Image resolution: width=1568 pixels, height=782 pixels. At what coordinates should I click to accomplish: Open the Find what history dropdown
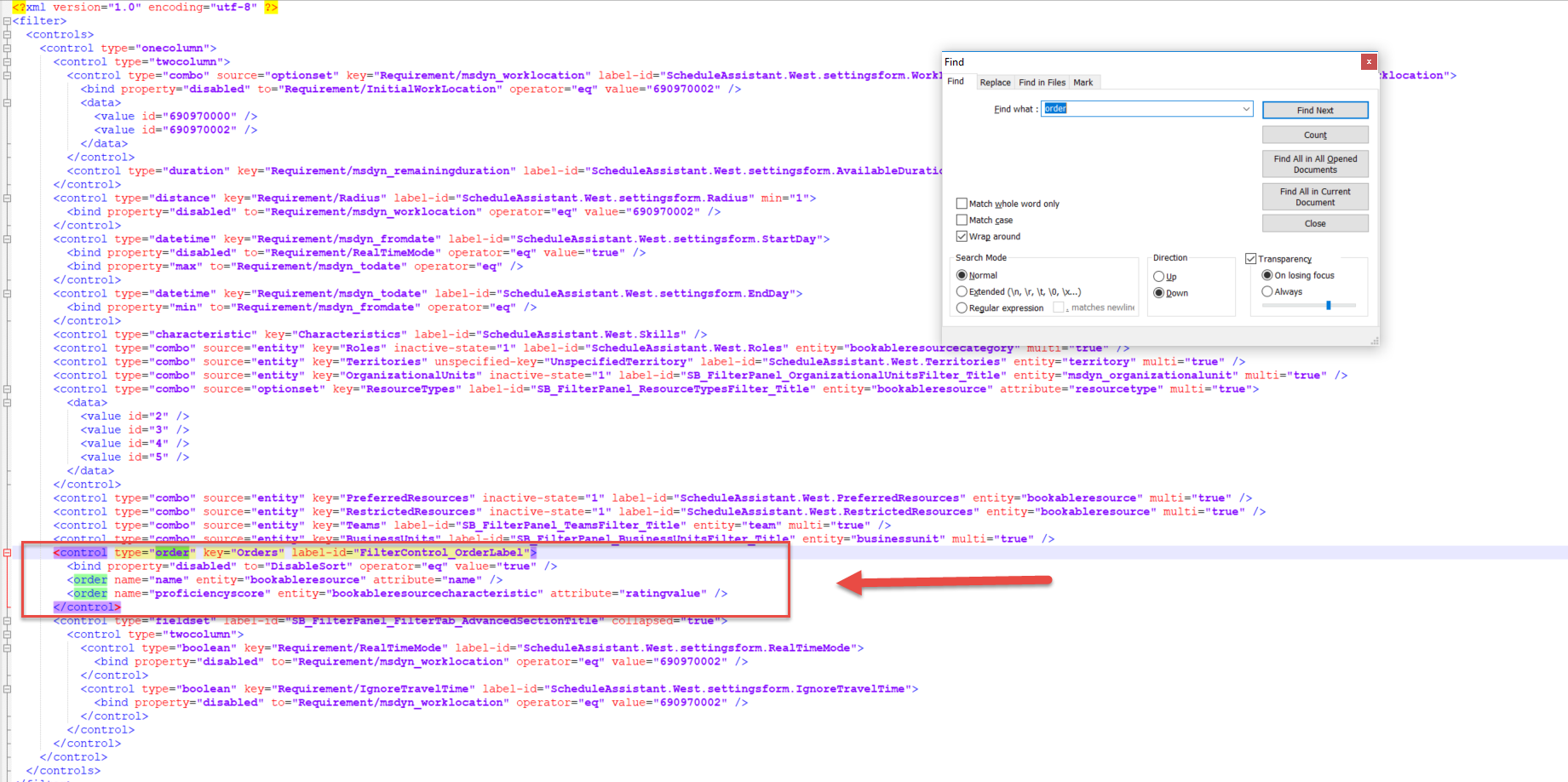point(1246,109)
